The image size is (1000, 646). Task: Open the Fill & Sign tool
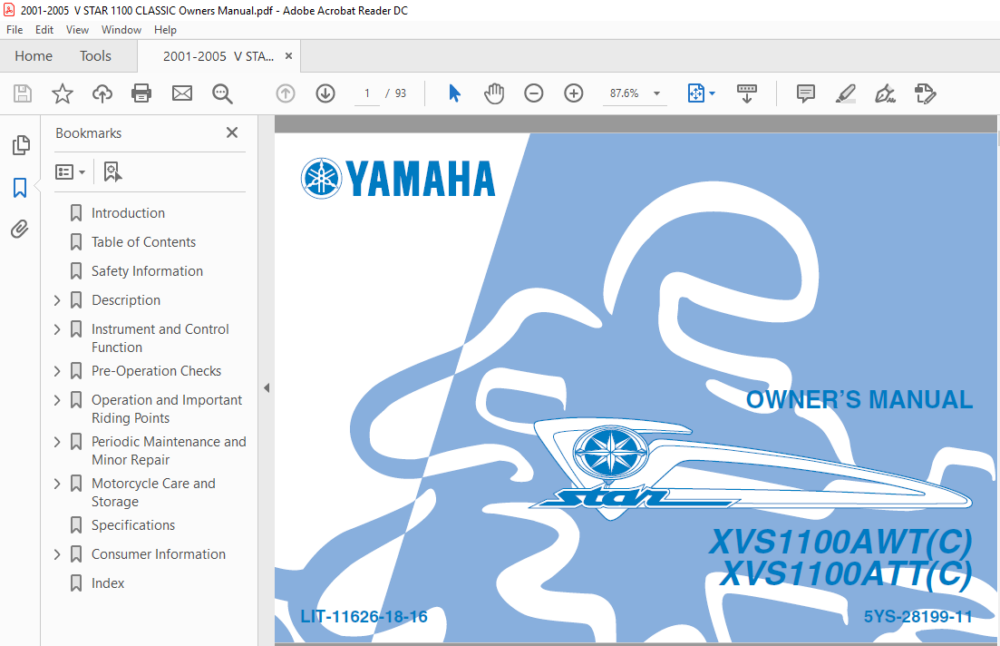pos(885,94)
